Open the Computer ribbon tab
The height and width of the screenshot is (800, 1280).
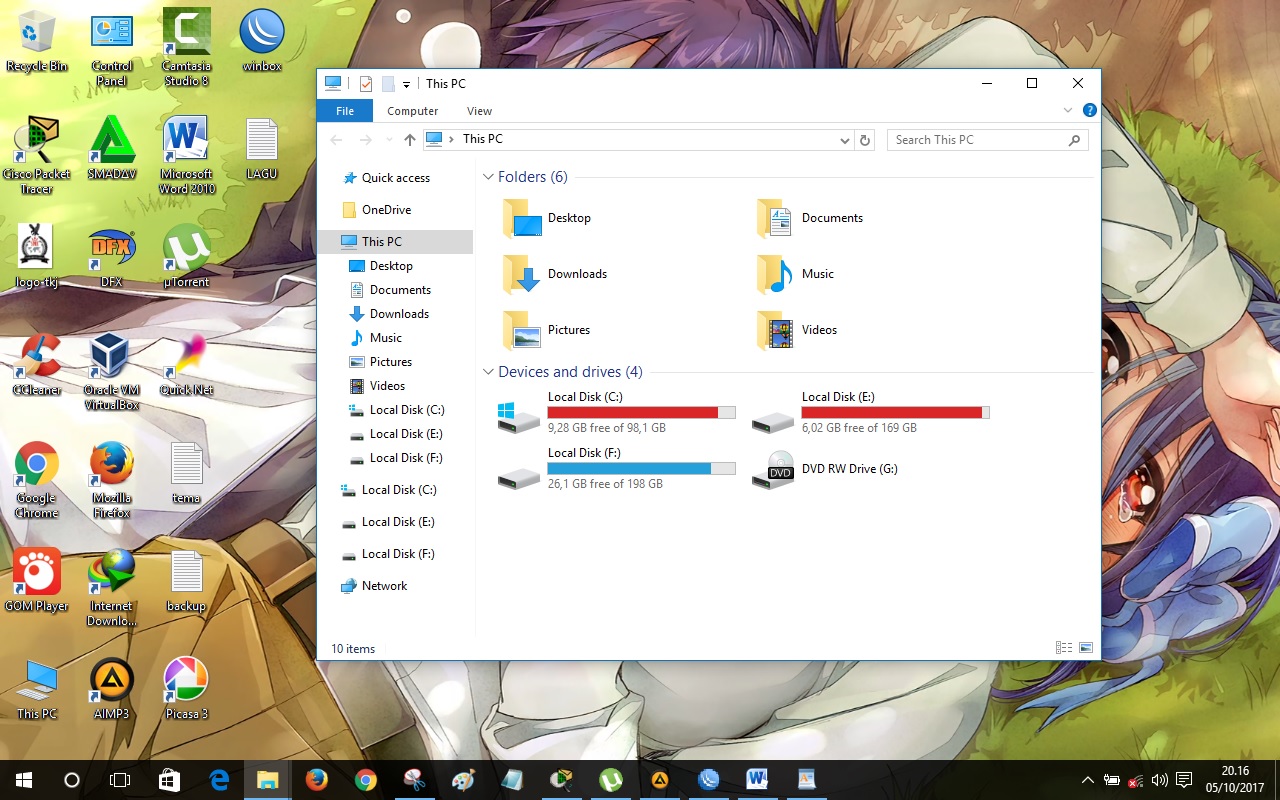click(412, 110)
